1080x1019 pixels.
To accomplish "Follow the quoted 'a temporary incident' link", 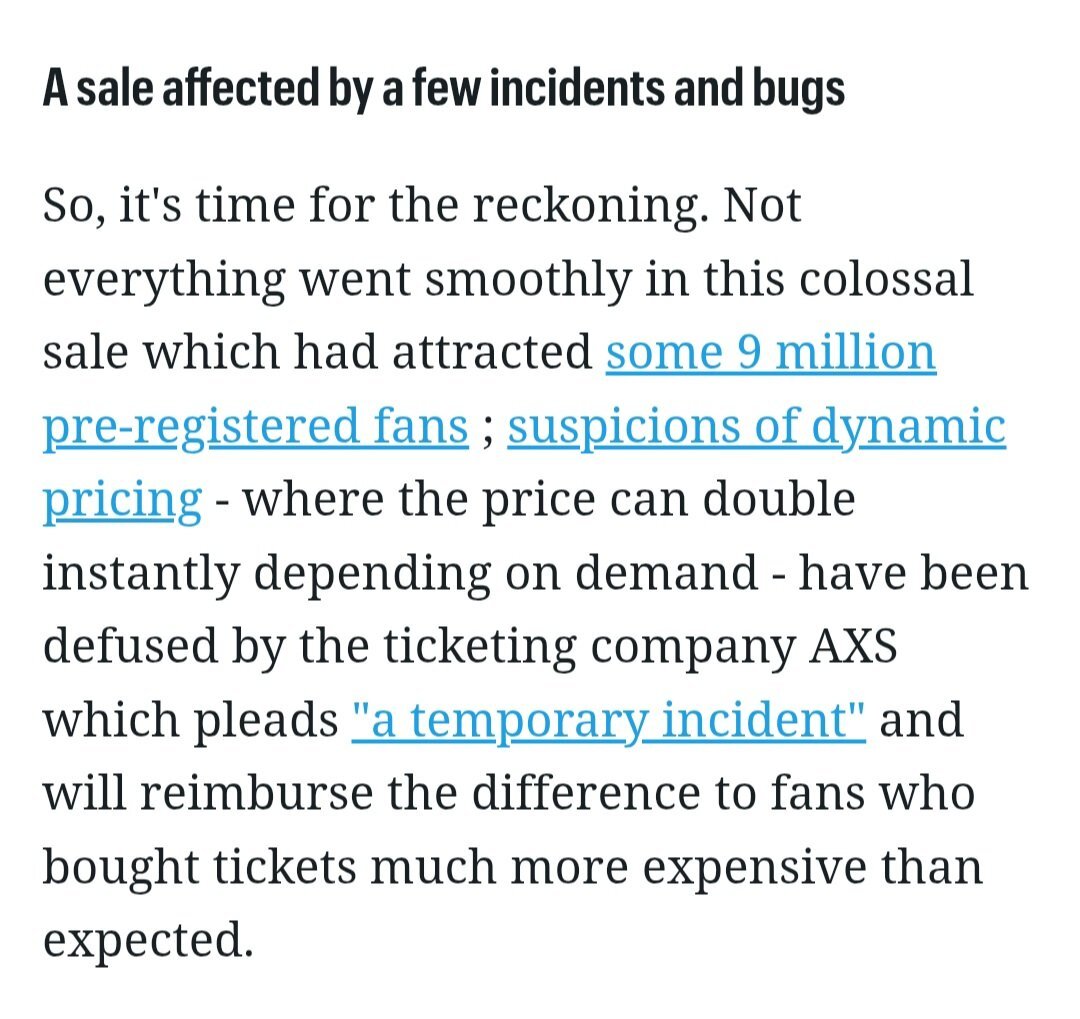I will pos(608,720).
